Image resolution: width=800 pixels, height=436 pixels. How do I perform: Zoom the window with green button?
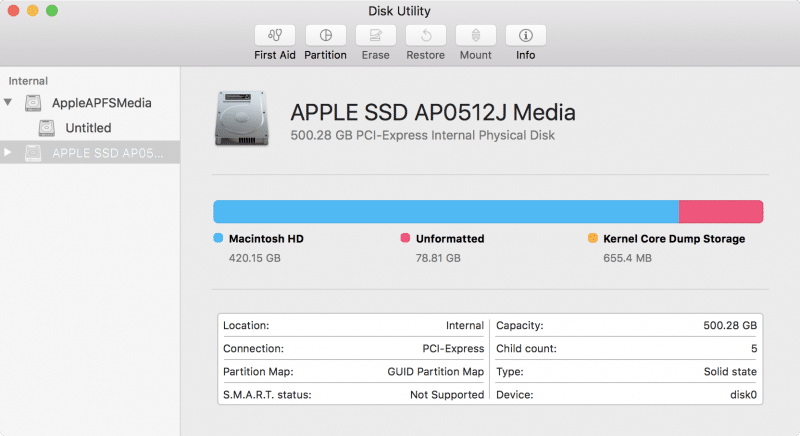52,10
